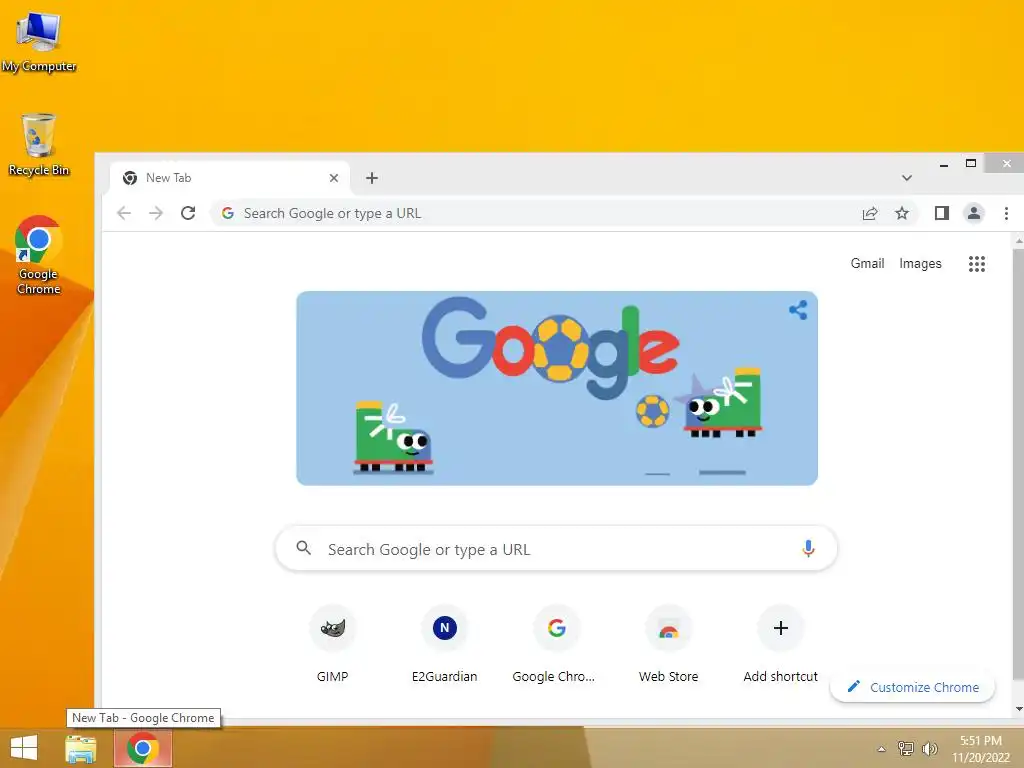Click Customize Chrome button
The height and width of the screenshot is (768, 1024).
click(x=912, y=687)
